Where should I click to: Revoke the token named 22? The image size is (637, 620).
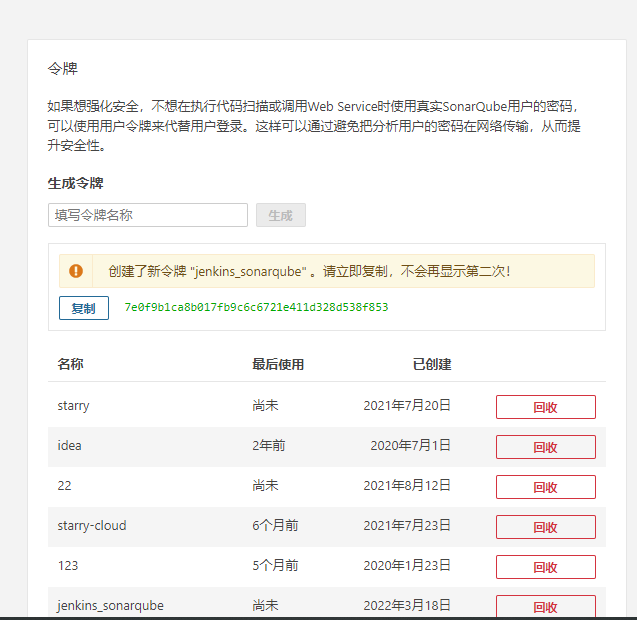546,487
